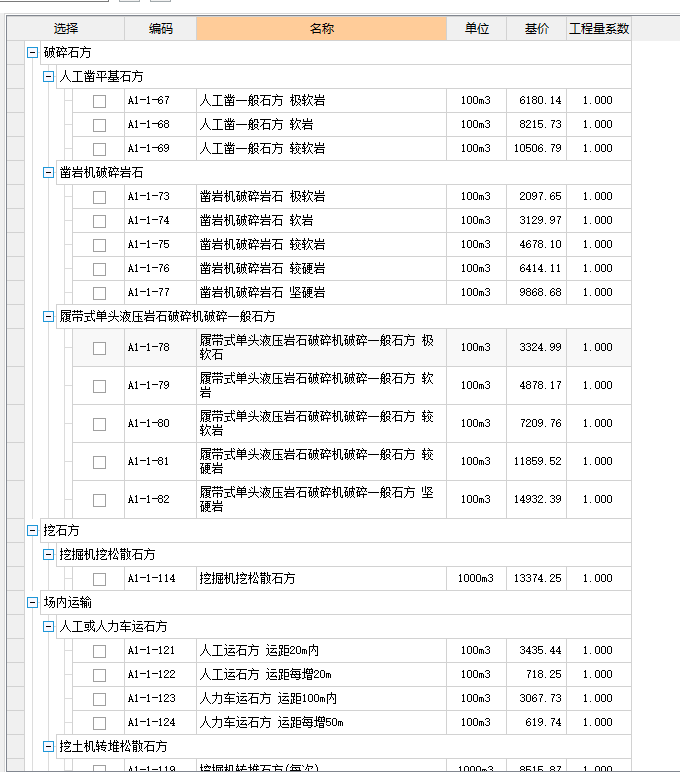
Task: Enable the A1-1-124 checkbox
Action: (x=99, y=723)
